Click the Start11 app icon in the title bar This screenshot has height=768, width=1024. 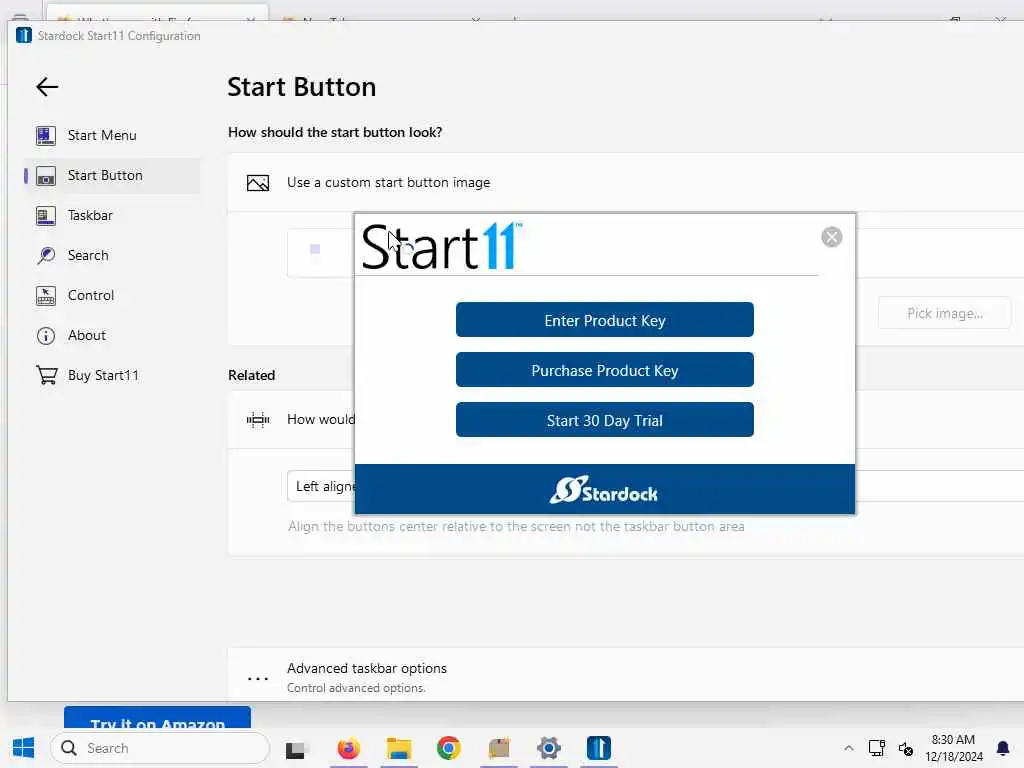(24, 35)
